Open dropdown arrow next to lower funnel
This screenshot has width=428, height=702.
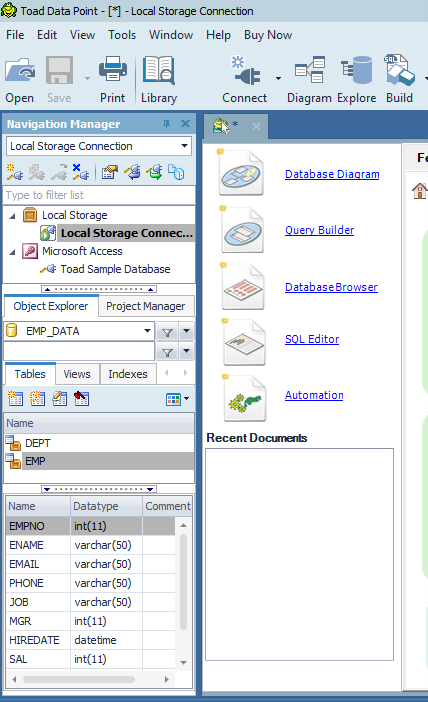click(186, 352)
